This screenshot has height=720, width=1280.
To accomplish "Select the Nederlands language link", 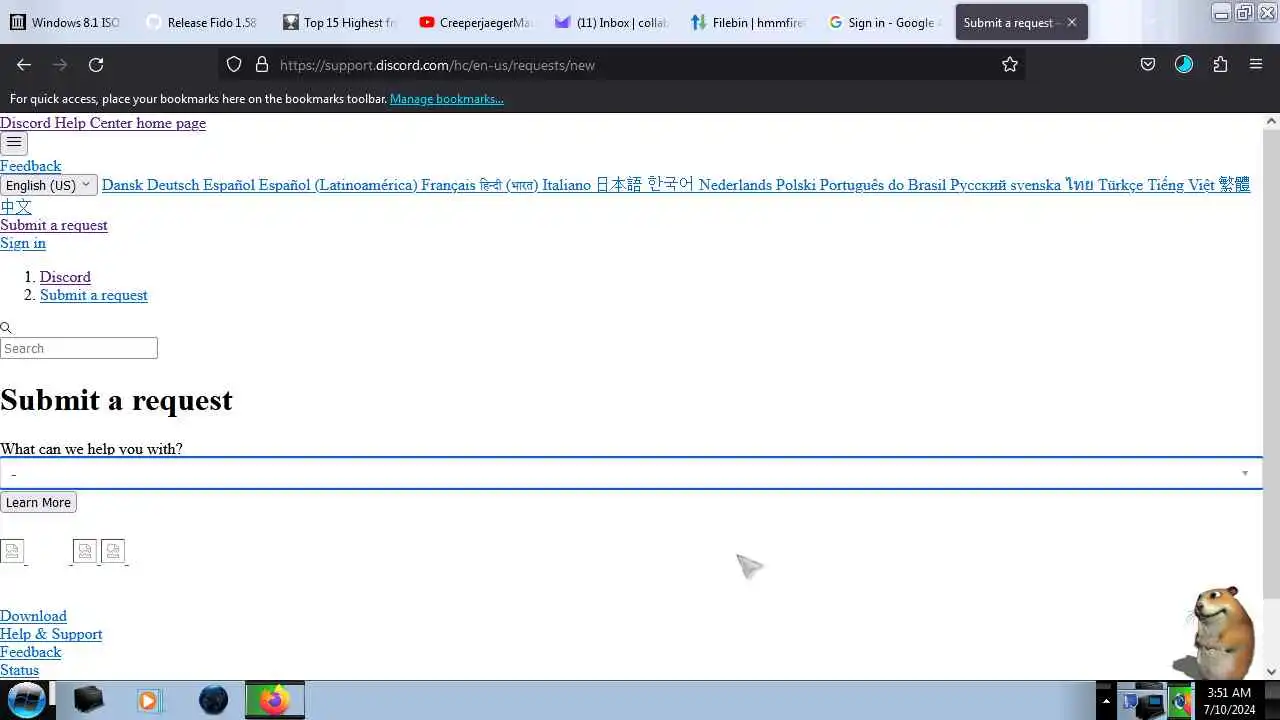I will (735, 185).
